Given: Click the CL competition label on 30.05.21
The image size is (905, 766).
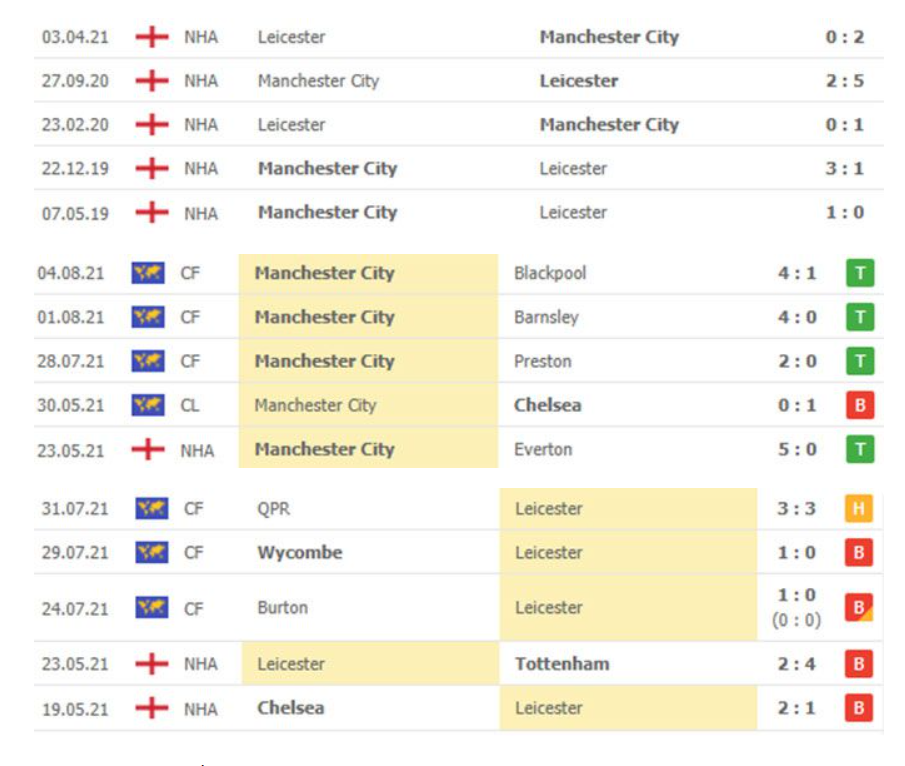Looking at the screenshot, I should click(x=190, y=405).
